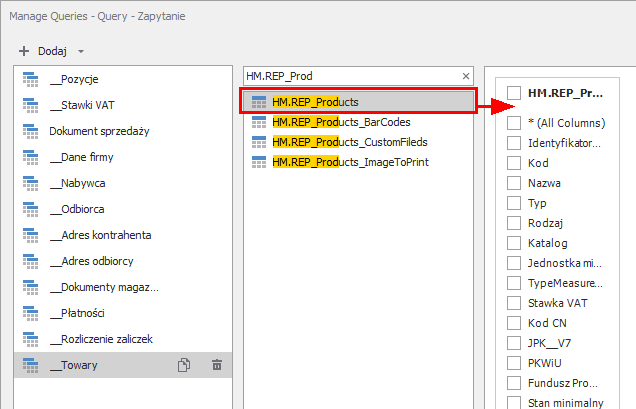Click the table icon beside __Płatności

[30, 313]
